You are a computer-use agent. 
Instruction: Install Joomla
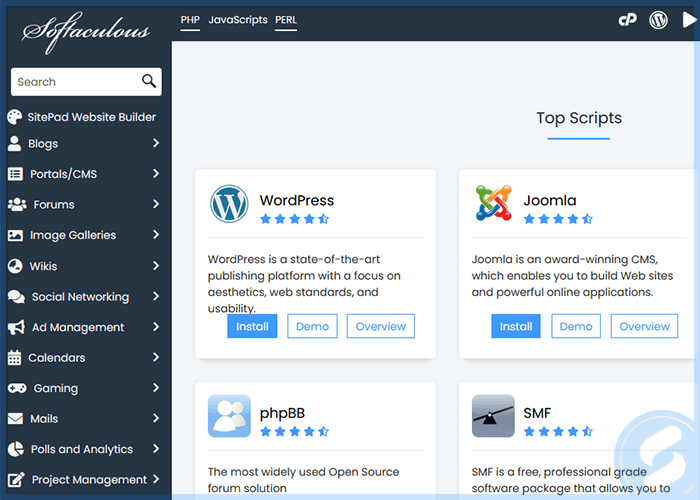point(516,326)
